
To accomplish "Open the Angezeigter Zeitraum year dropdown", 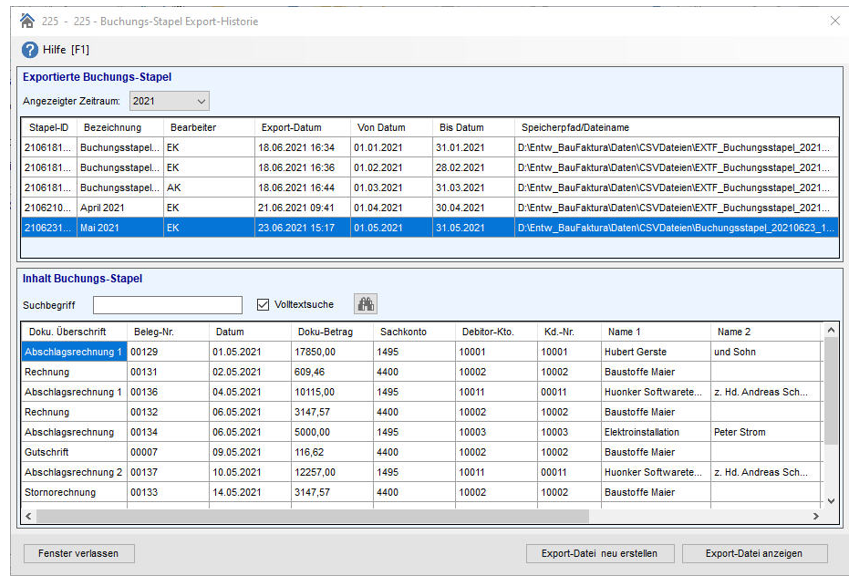I will click(x=170, y=101).
